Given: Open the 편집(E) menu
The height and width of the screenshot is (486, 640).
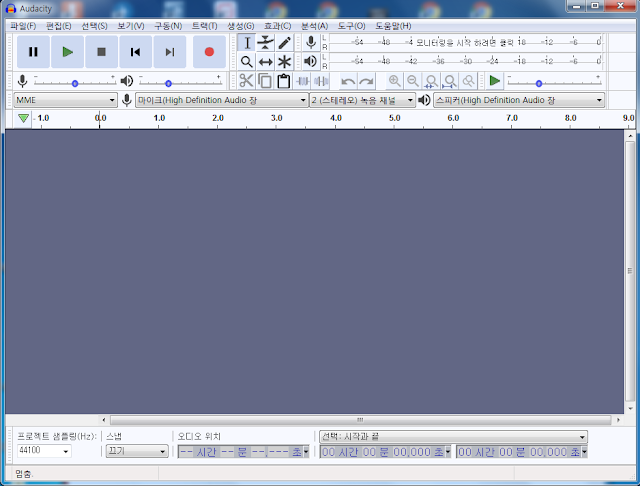Looking at the screenshot, I should pos(58,26).
